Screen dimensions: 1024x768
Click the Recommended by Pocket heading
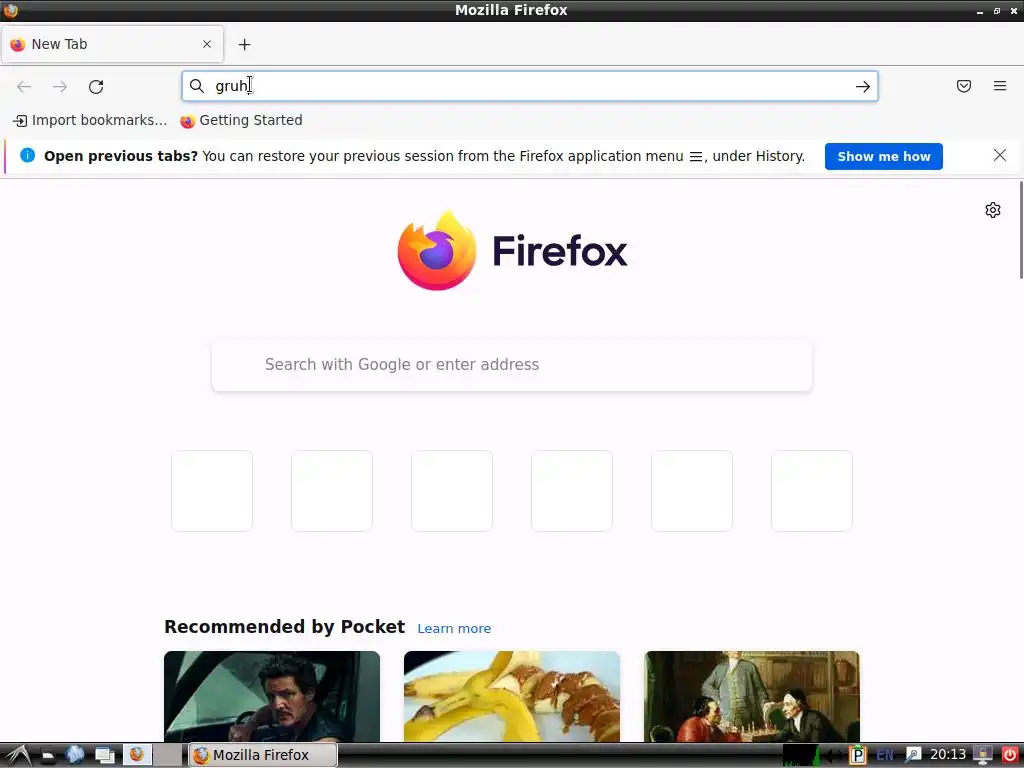[284, 627]
